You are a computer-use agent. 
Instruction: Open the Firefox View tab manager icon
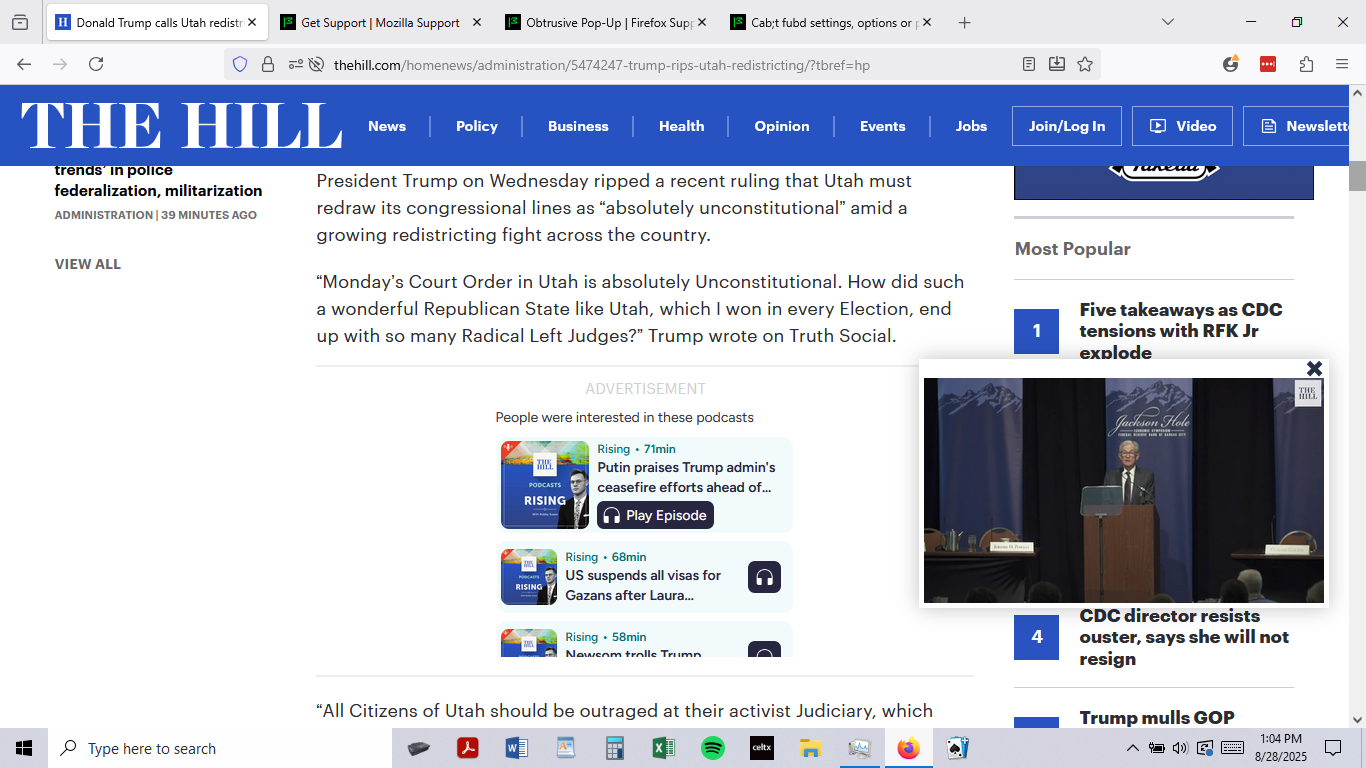pyautogui.click(x=20, y=22)
